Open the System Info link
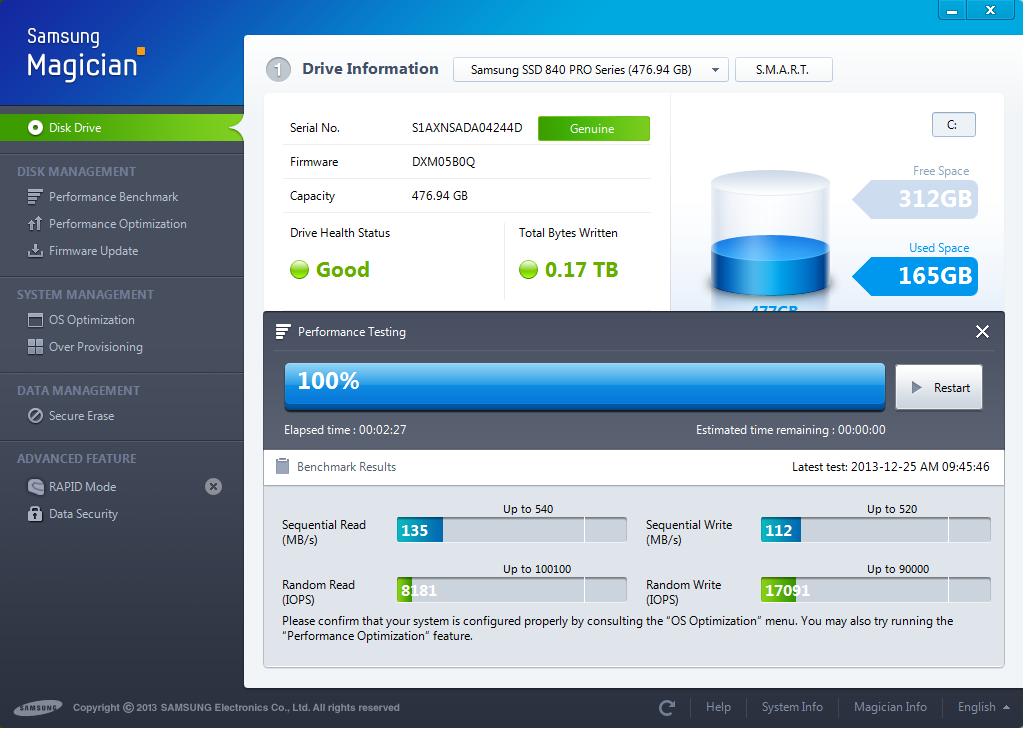 (x=792, y=707)
